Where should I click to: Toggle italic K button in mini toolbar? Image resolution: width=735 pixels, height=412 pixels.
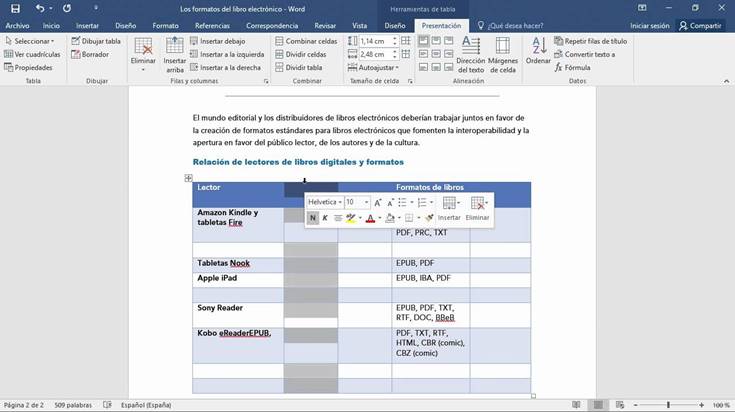pos(325,218)
